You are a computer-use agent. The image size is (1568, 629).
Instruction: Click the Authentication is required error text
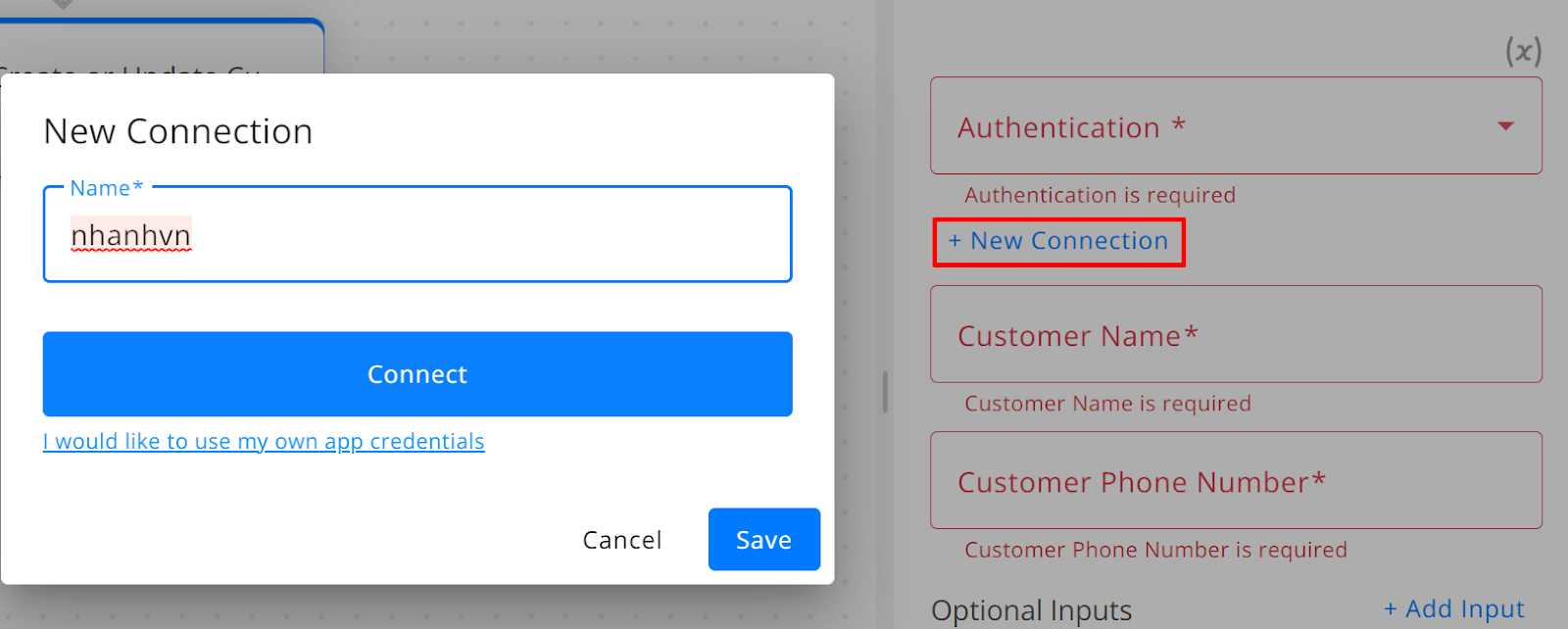1100,195
